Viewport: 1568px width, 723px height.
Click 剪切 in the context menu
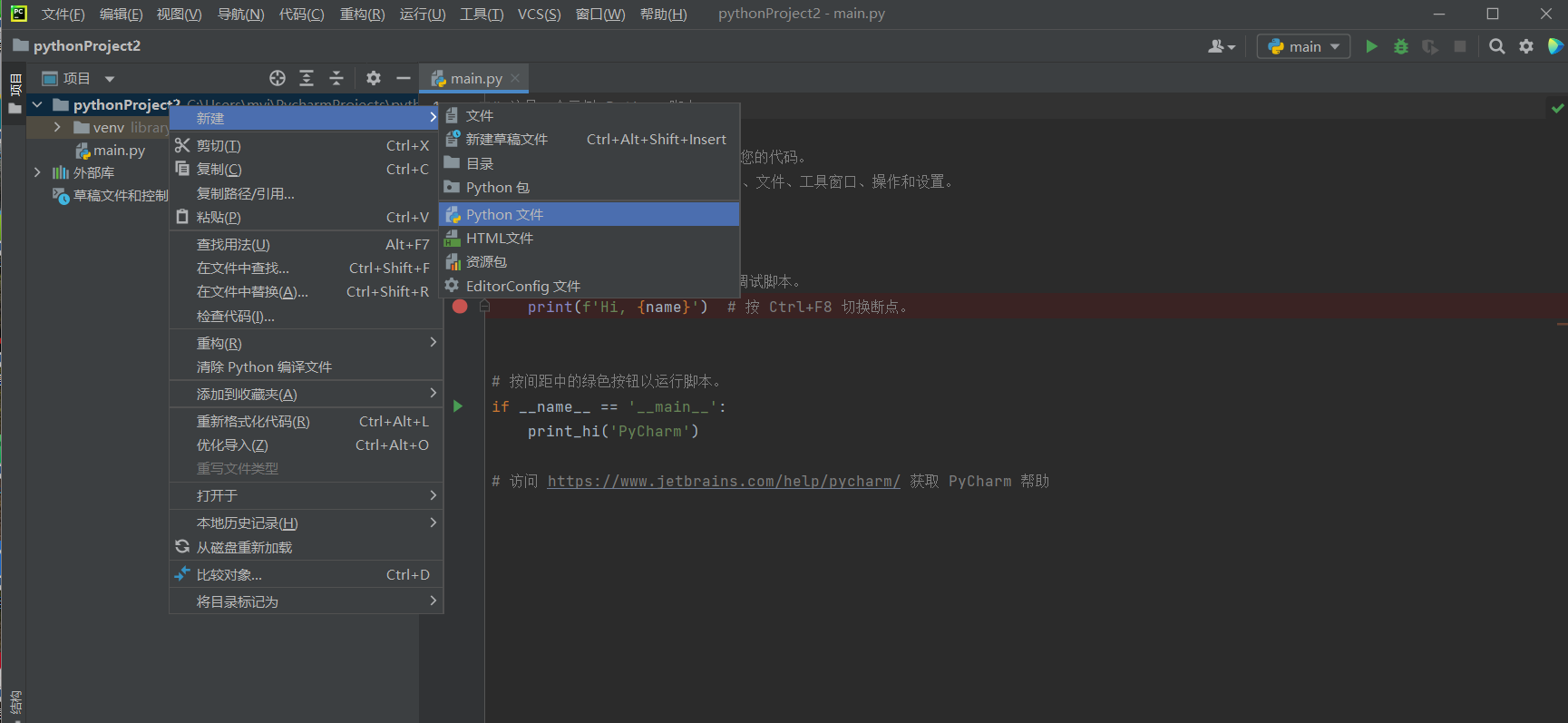[306, 145]
